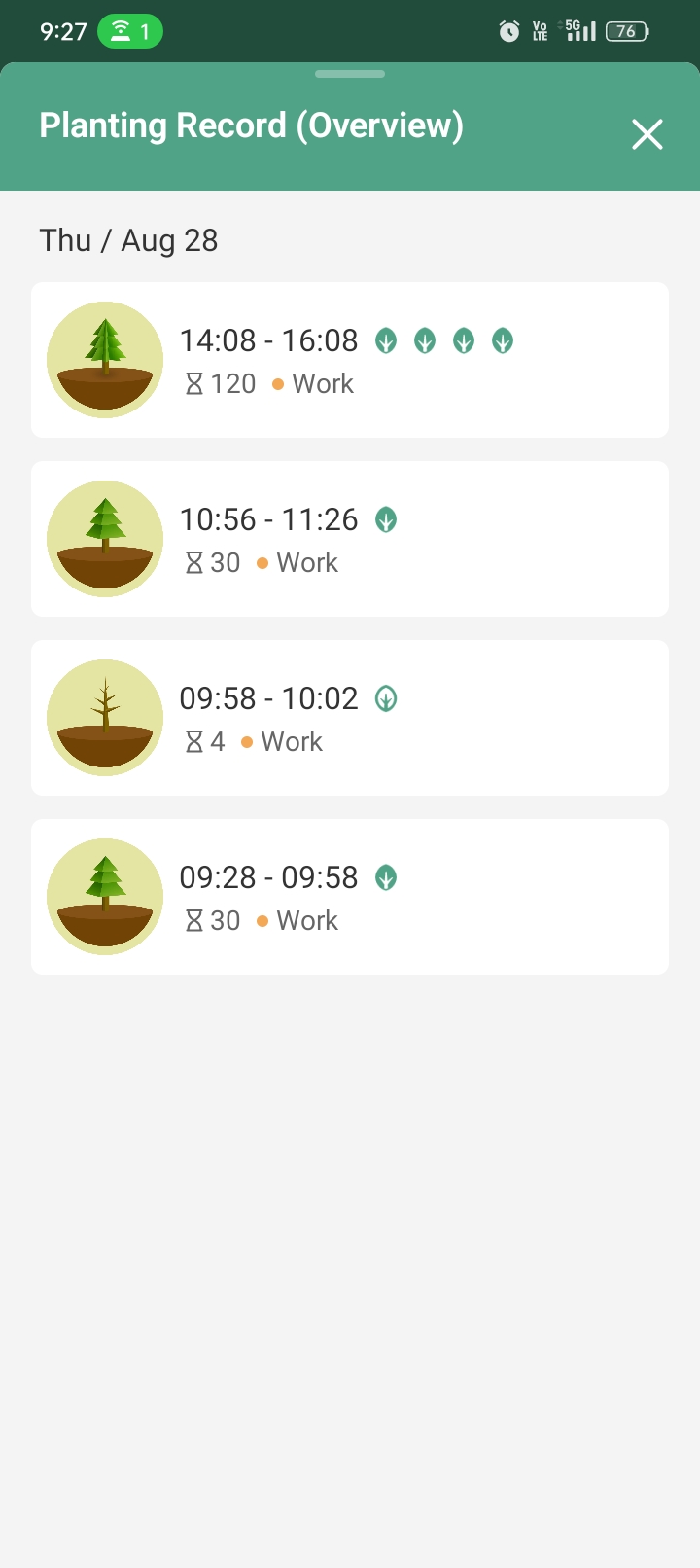Click the Work tag on 09:58 - 10:02 record
The image size is (700, 1568).
(x=292, y=742)
